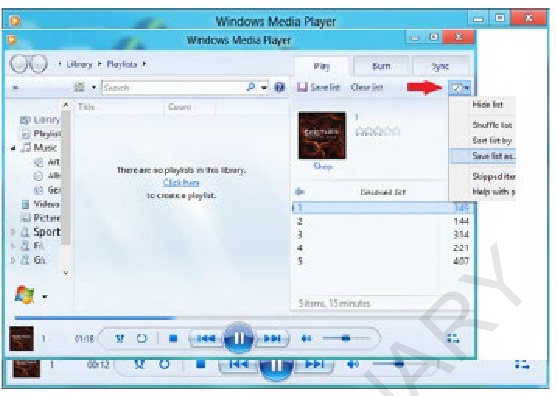The image size is (556, 396).
Task: Open the Organize dropdown at toolbar left
Action: 15,88
